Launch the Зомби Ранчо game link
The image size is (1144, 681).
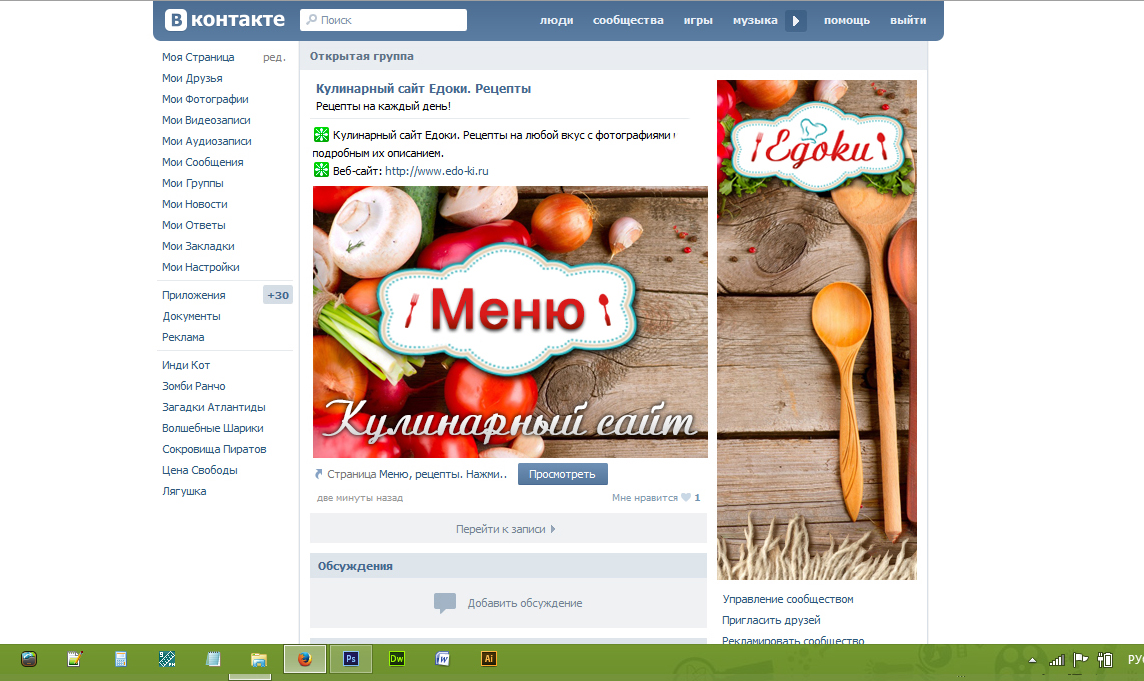[193, 386]
